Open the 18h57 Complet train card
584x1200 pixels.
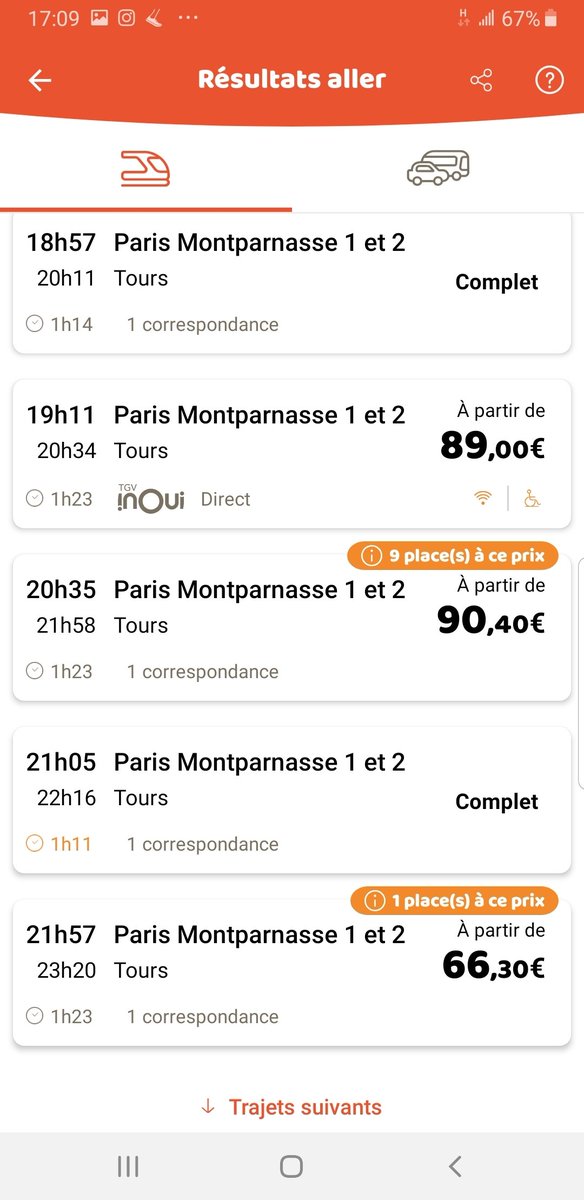pos(292,283)
